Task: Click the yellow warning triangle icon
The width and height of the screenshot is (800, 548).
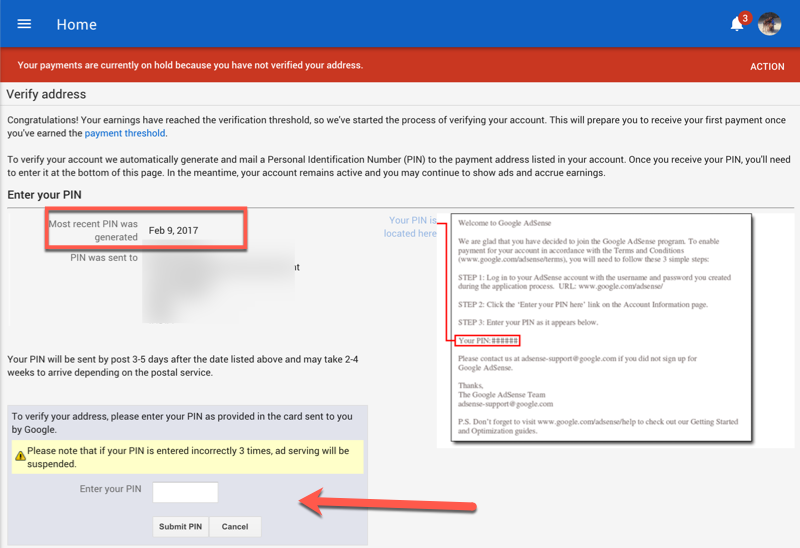Action: pyautogui.click(x=20, y=456)
